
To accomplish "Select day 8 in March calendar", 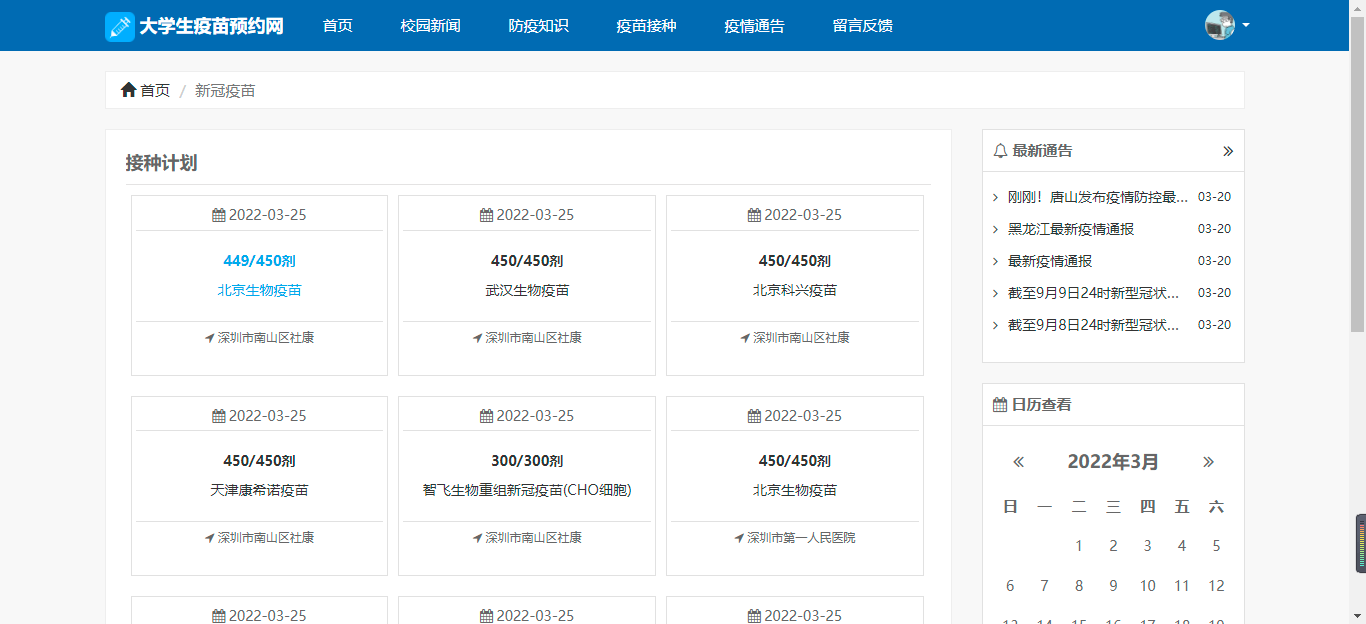I will click(x=1079, y=586).
